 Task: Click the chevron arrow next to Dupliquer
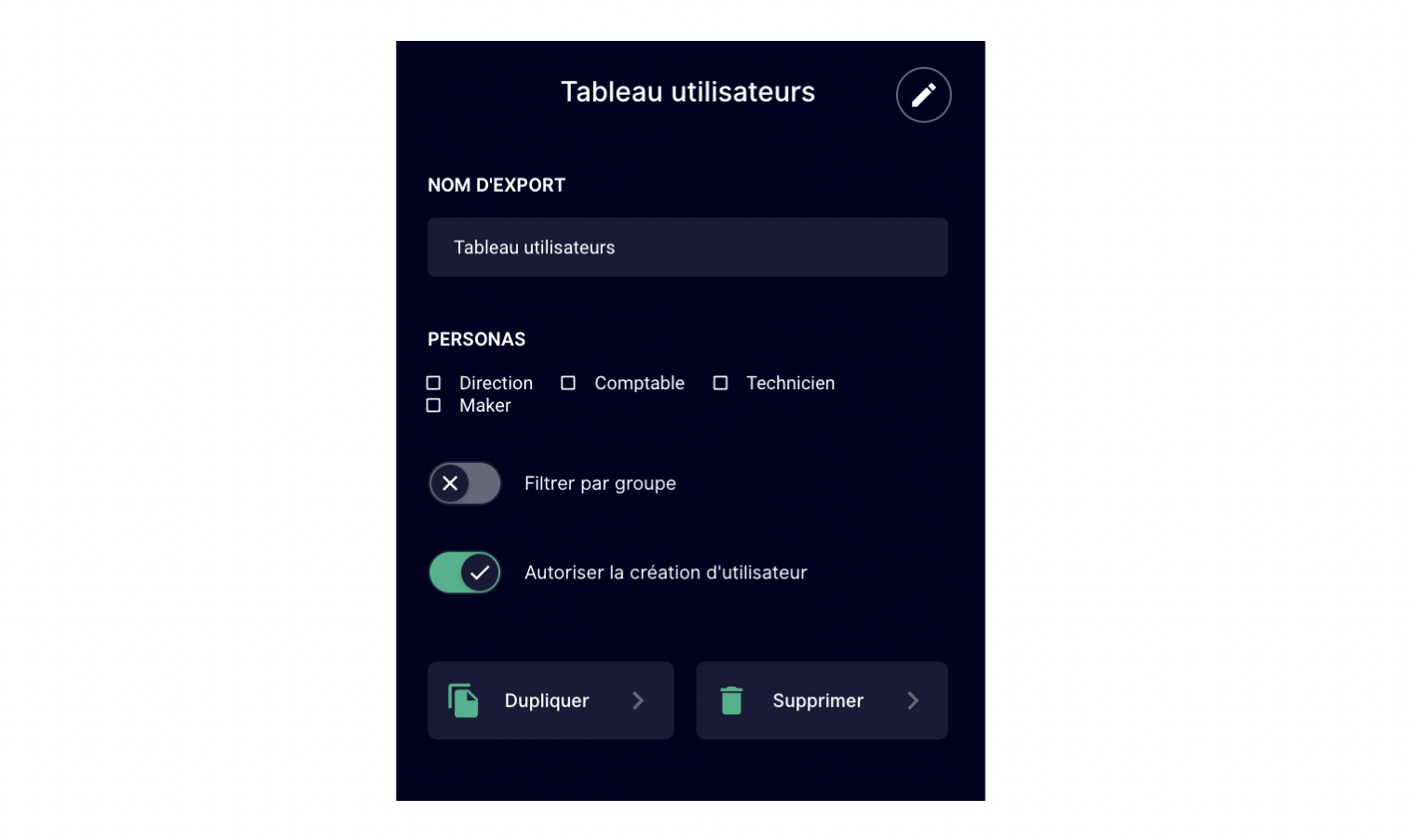638,700
